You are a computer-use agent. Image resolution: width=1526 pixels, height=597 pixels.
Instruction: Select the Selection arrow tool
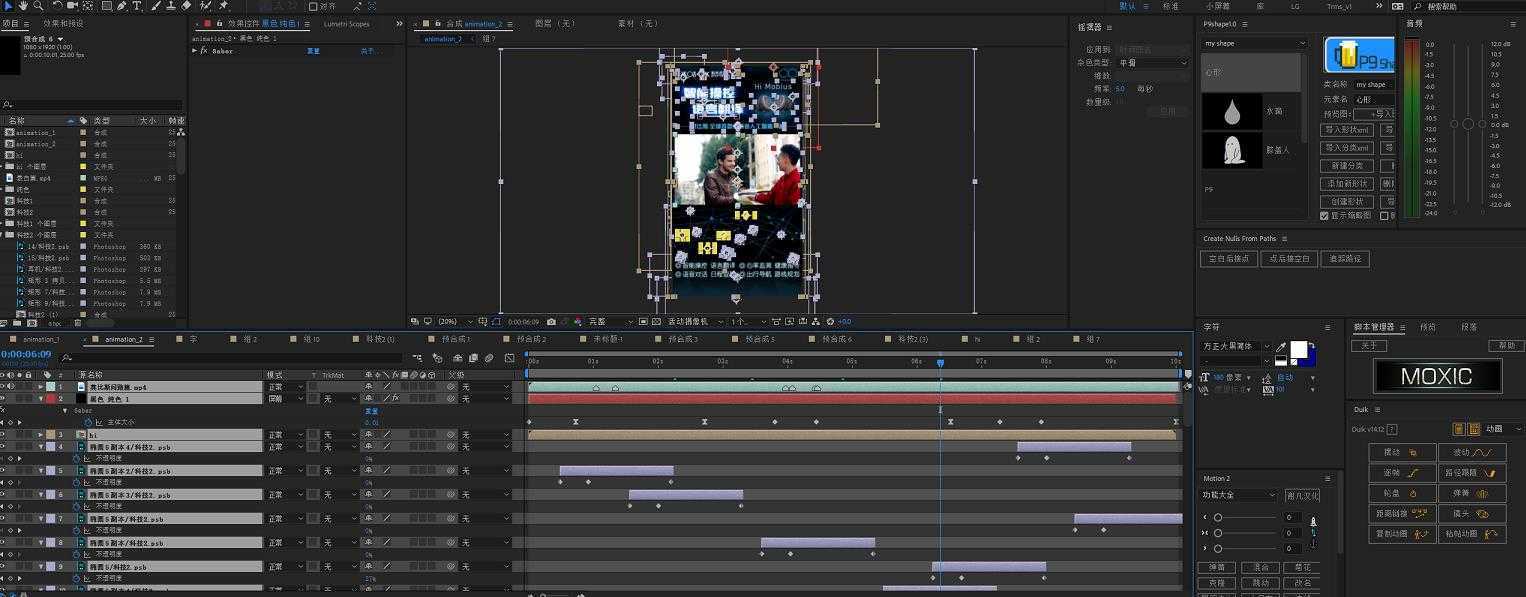click(7, 6)
